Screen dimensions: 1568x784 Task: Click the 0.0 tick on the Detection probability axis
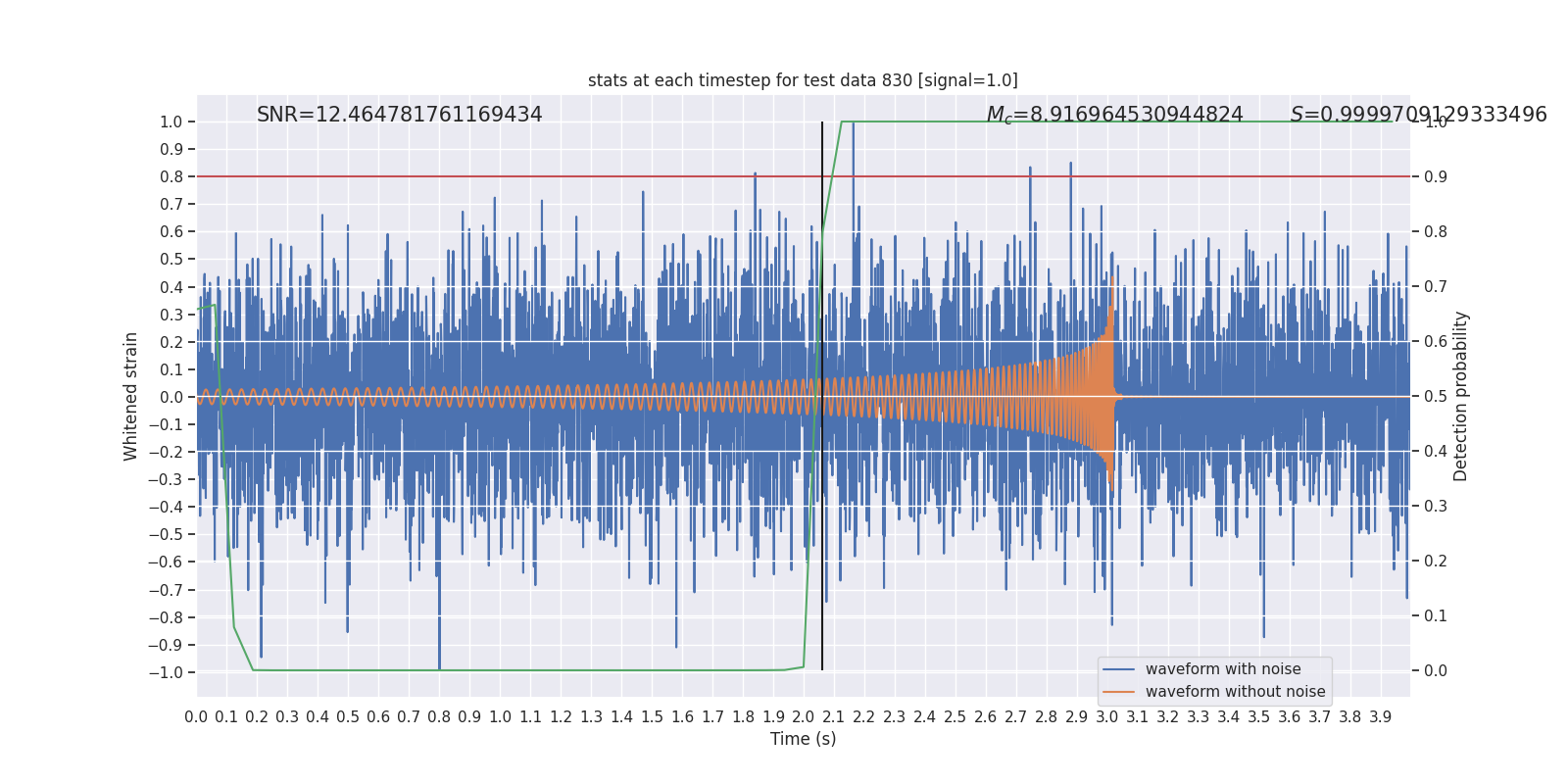click(1436, 671)
